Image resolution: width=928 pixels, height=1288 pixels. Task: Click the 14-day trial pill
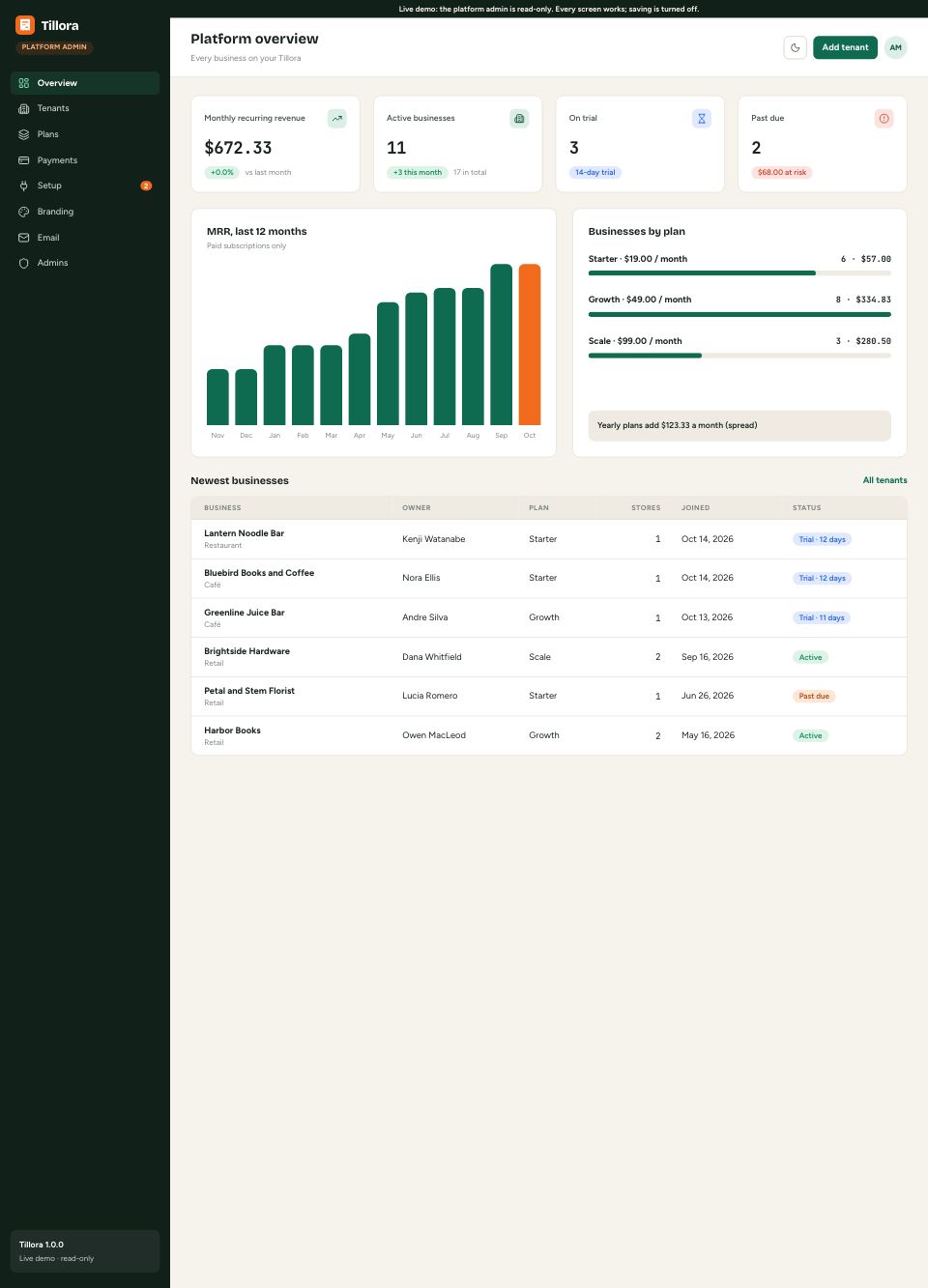pos(594,172)
